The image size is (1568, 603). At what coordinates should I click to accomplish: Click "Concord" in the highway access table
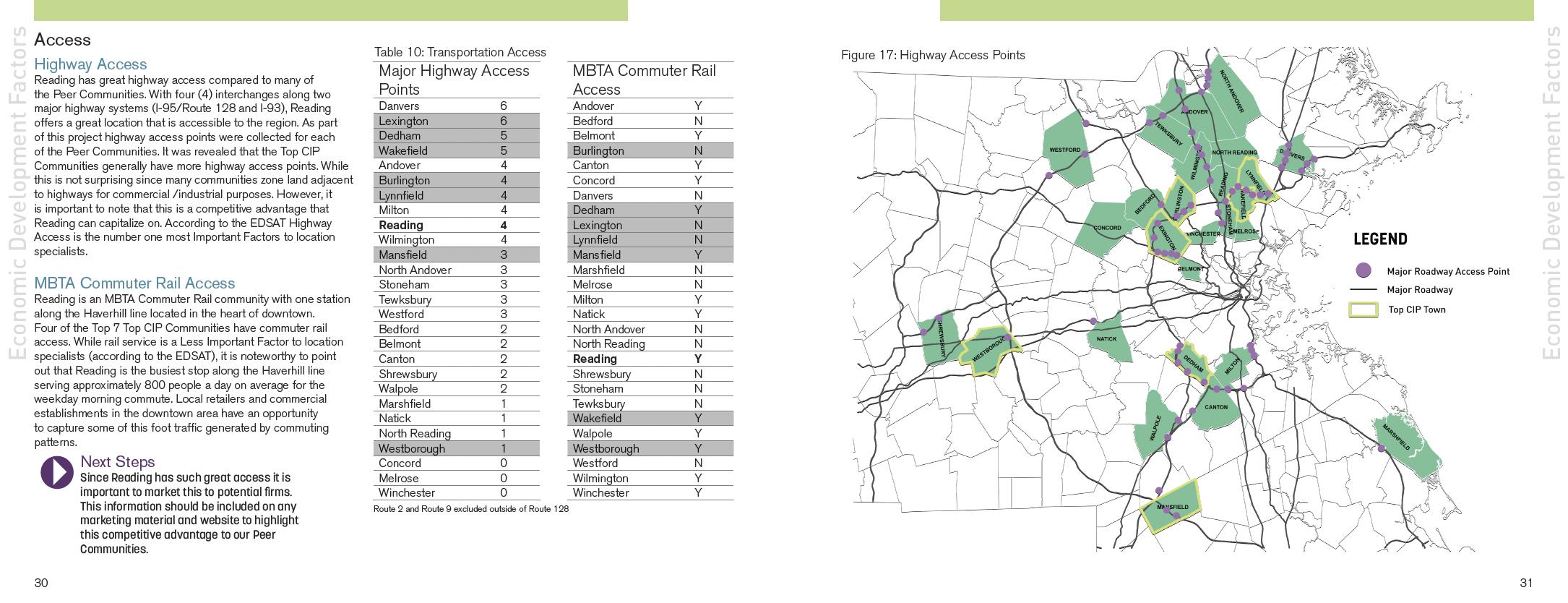pos(400,463)
